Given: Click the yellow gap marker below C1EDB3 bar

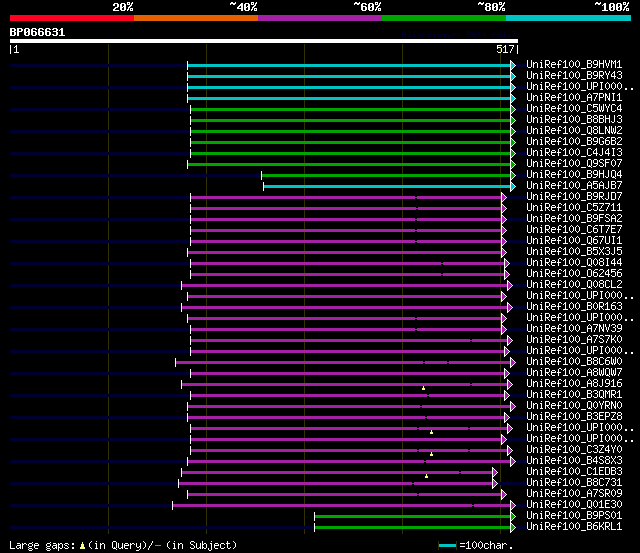Looking at the screenshot, I should click(x=426, y=476).
